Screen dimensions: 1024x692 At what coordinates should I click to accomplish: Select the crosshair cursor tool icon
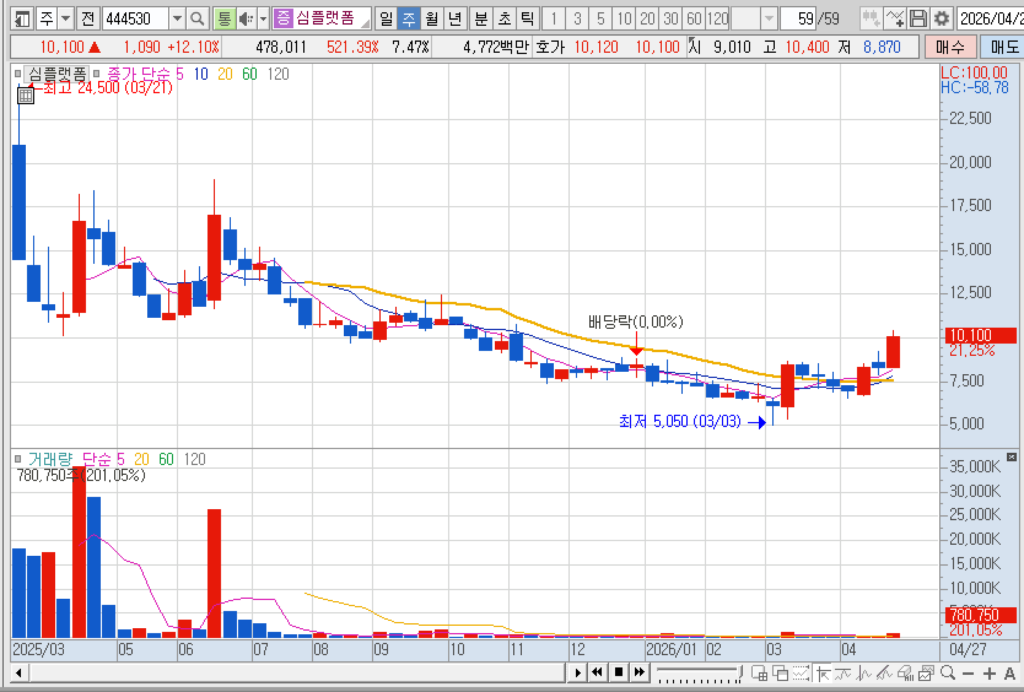(822, 672)
